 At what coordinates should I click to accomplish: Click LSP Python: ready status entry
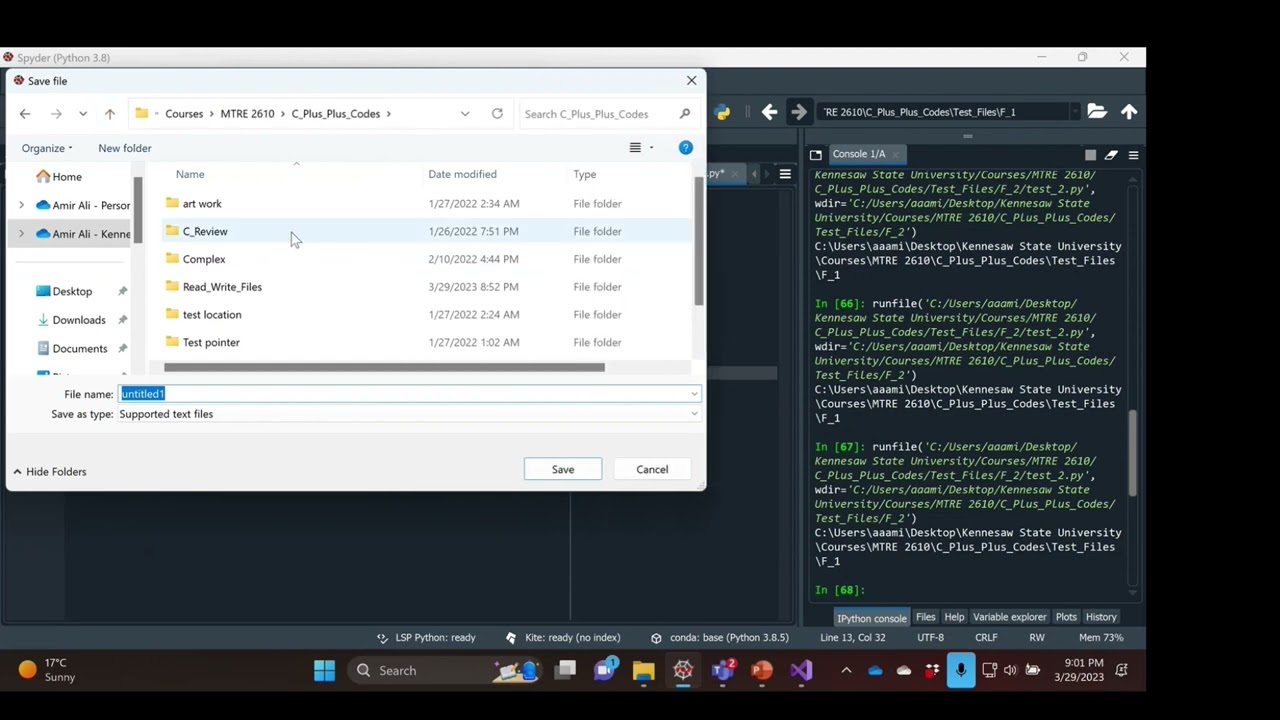pyautogui.click(x=426, y=638)
